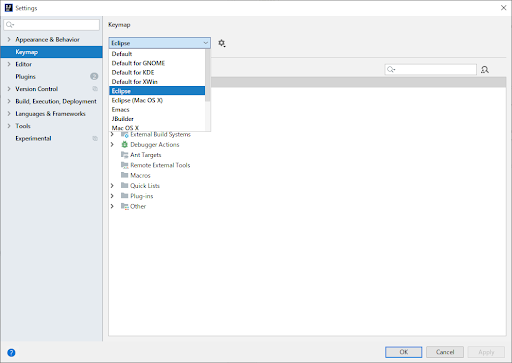
Task: Click the Cancel button
Action: coord(445,352)
